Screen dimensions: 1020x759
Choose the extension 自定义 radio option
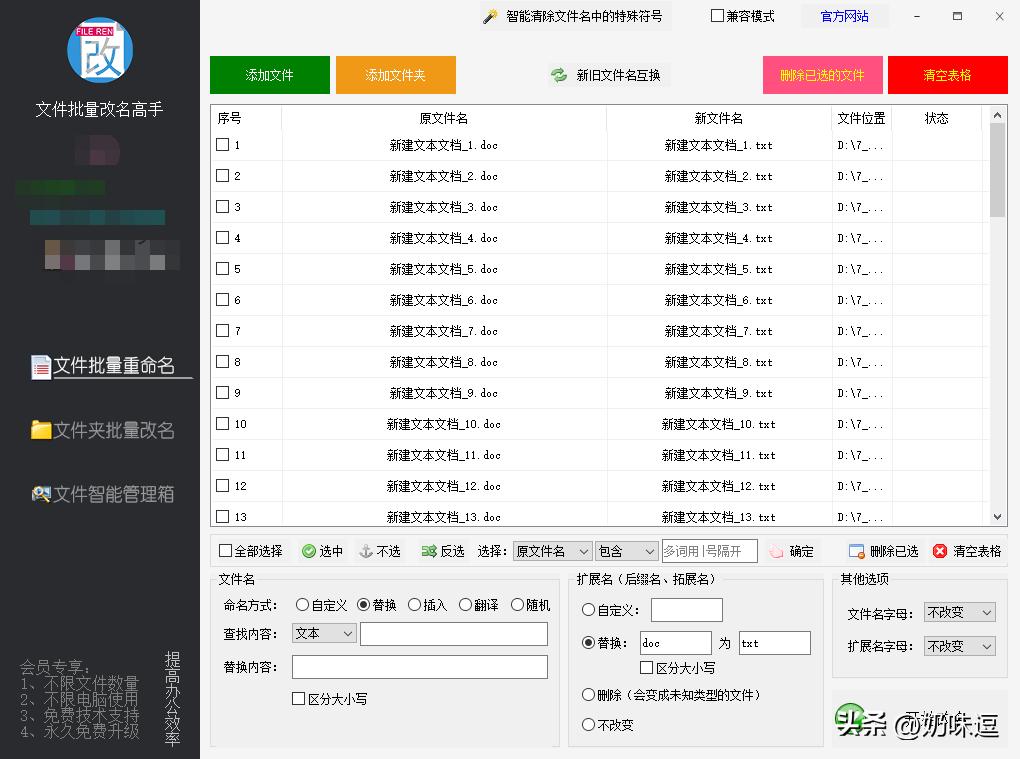pyautogui.click(x=588, y=610)
